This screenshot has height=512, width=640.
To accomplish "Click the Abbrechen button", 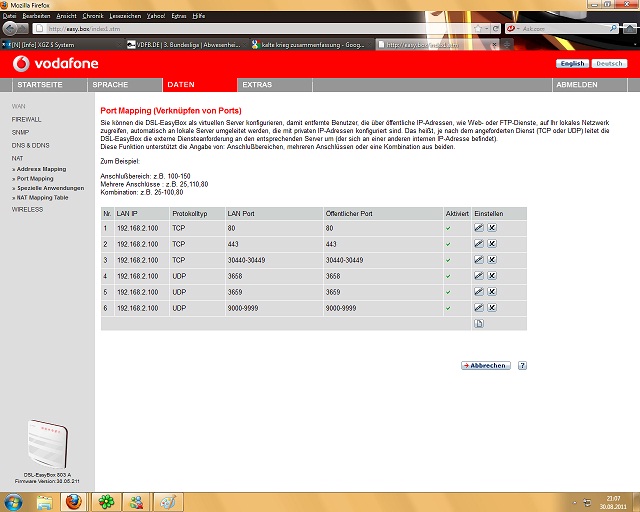I will point(485,366).
